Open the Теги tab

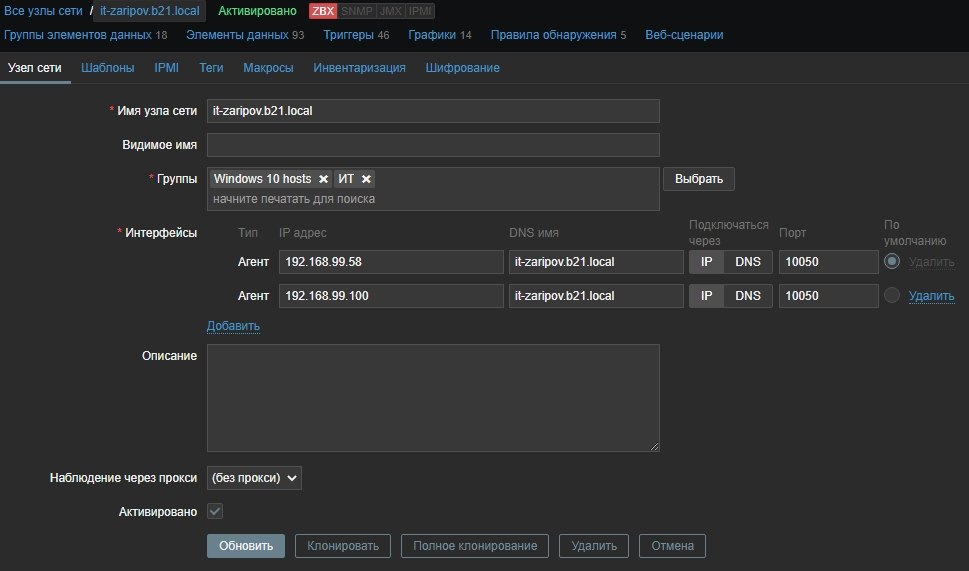coord(211,68)
